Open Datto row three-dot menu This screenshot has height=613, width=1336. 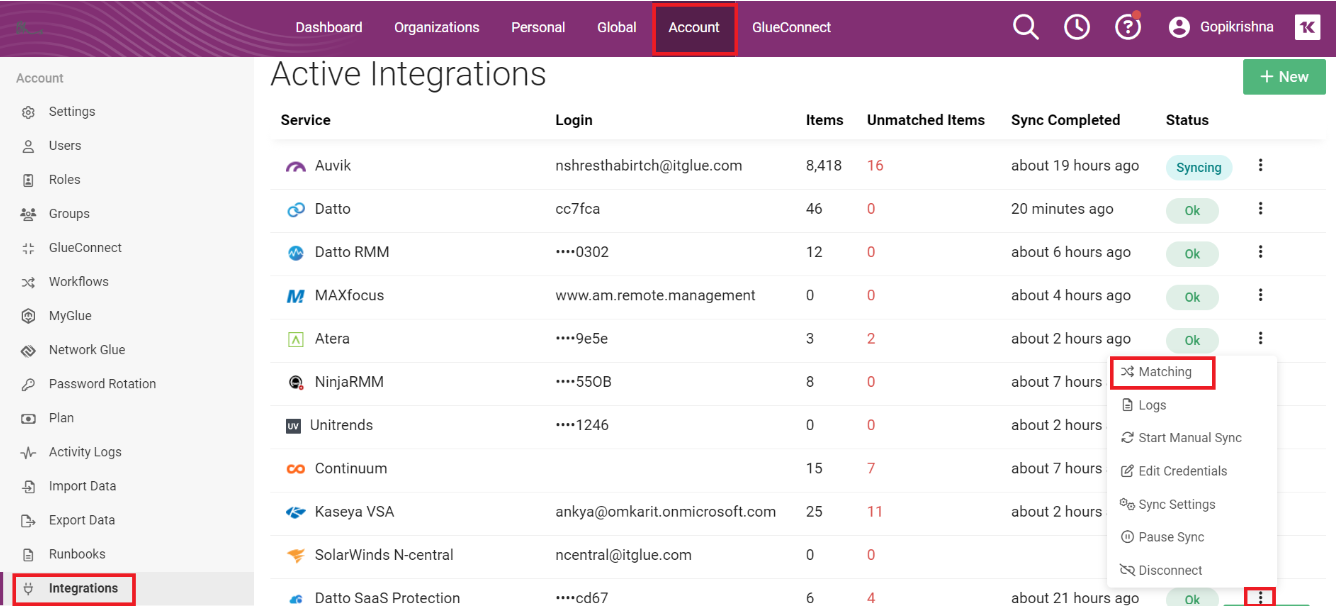click(1261, 208)
